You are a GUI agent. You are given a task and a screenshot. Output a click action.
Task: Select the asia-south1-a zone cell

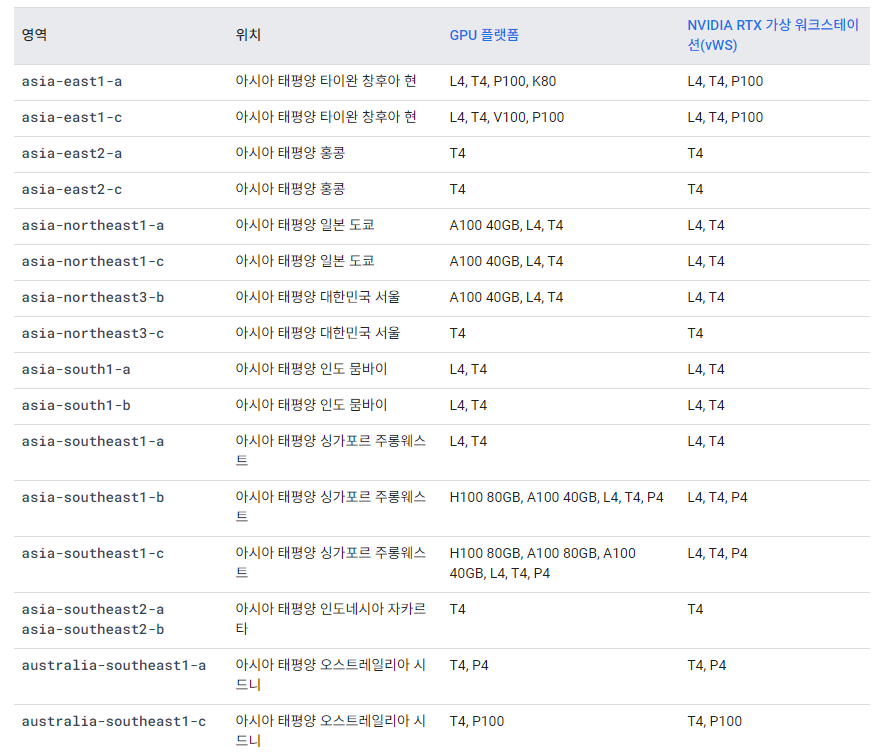(x=76, y=370)
